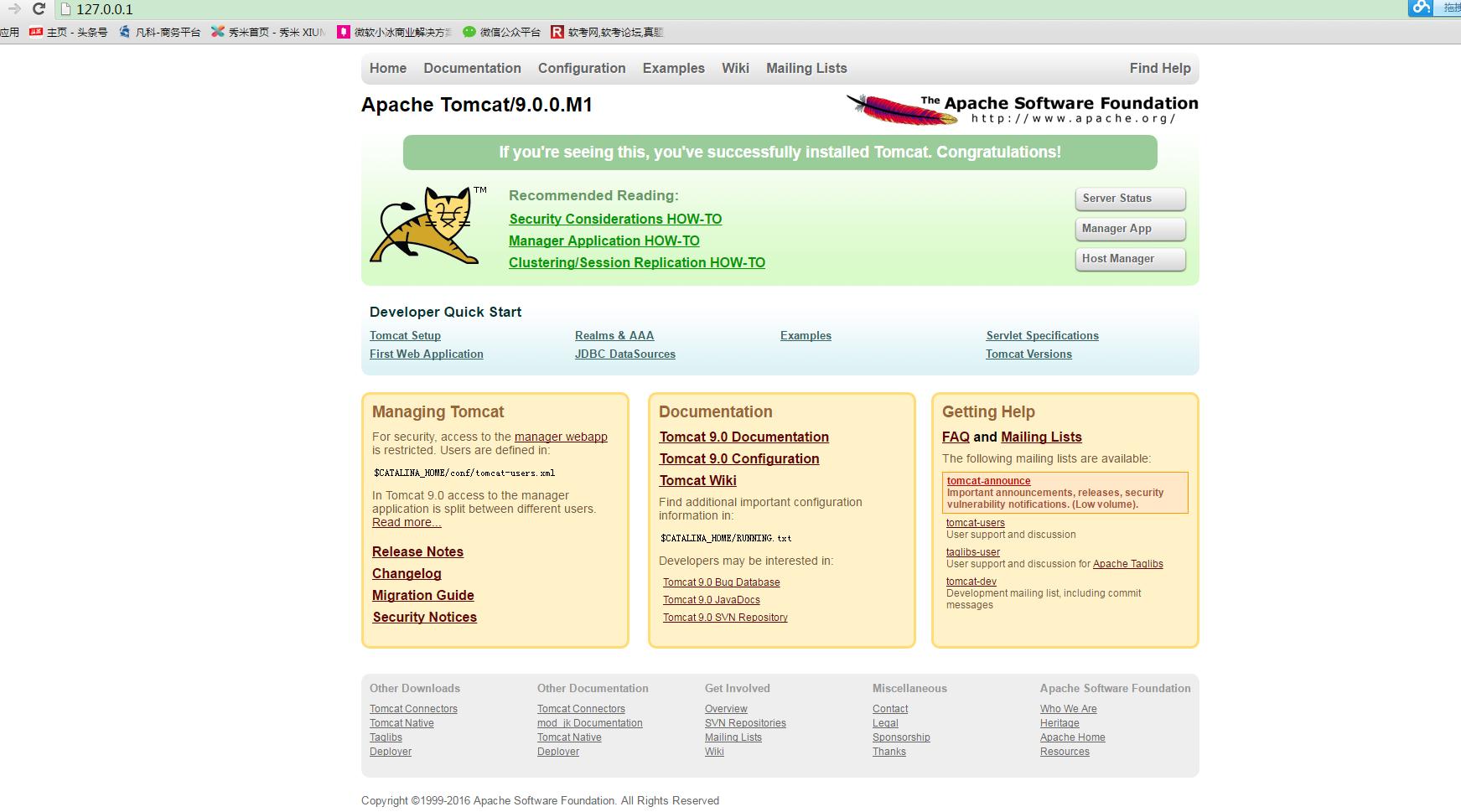Open Clustering/Session Replication HOW-TO link
Screen dimensions: 1461x812
637,262
